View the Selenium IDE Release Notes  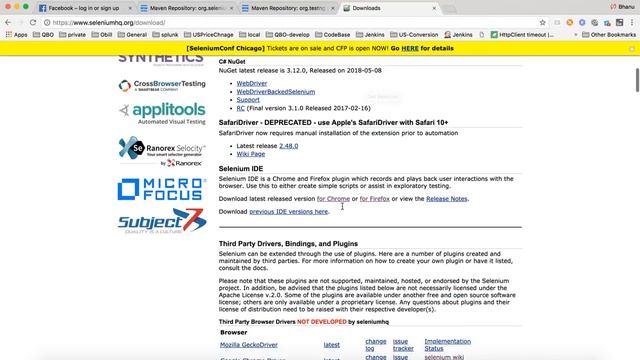pyautogui.click(x=447, y=199)
